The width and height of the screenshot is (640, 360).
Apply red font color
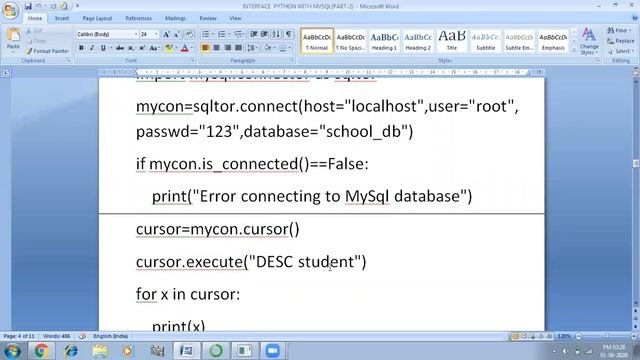[x=184, y=48]
